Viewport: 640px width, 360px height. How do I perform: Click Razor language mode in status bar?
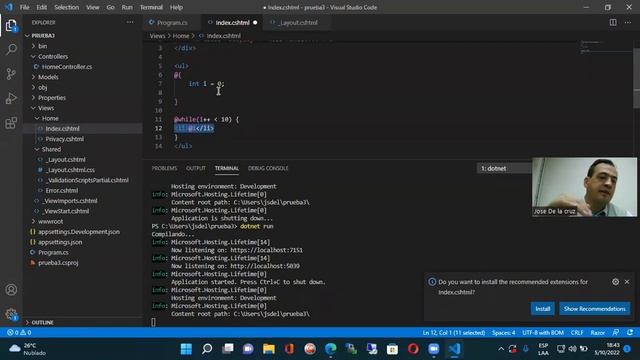[598, 333]
